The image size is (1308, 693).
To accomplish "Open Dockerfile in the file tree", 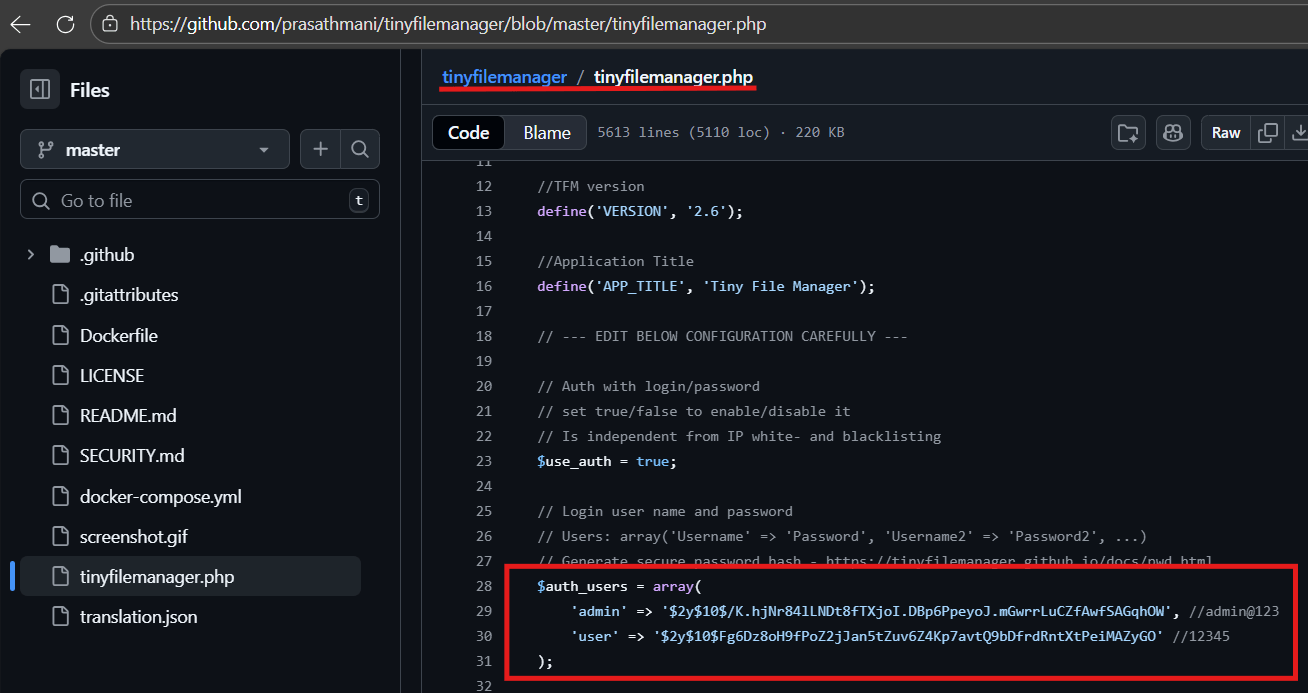I will point(118,336).
